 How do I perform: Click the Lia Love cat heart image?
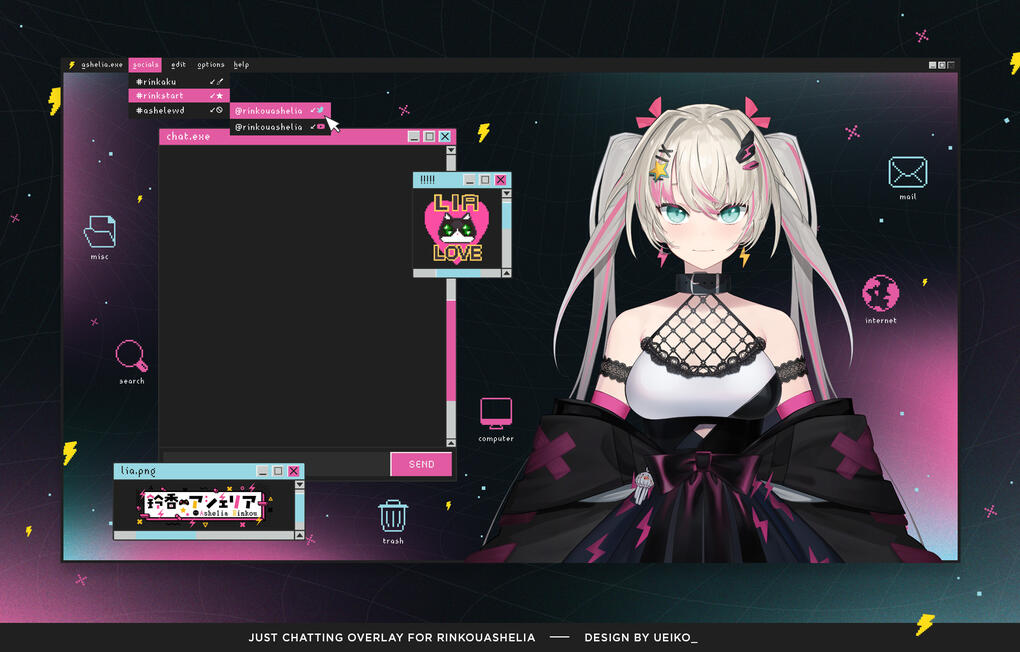[457, 228]
